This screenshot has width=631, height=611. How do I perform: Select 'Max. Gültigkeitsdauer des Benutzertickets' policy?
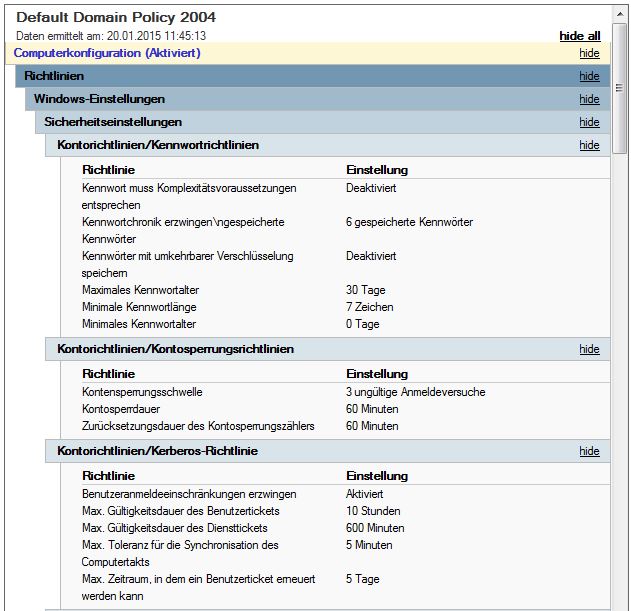[181, 511]
